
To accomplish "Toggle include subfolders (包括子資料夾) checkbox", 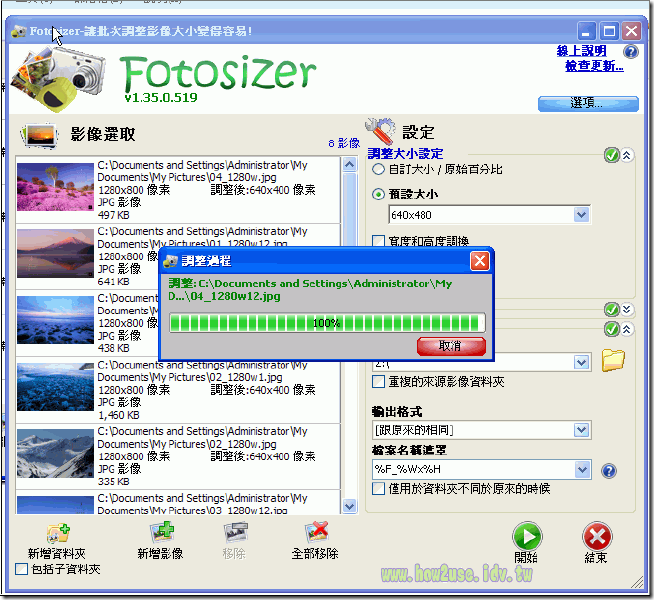I will point(21,569).
